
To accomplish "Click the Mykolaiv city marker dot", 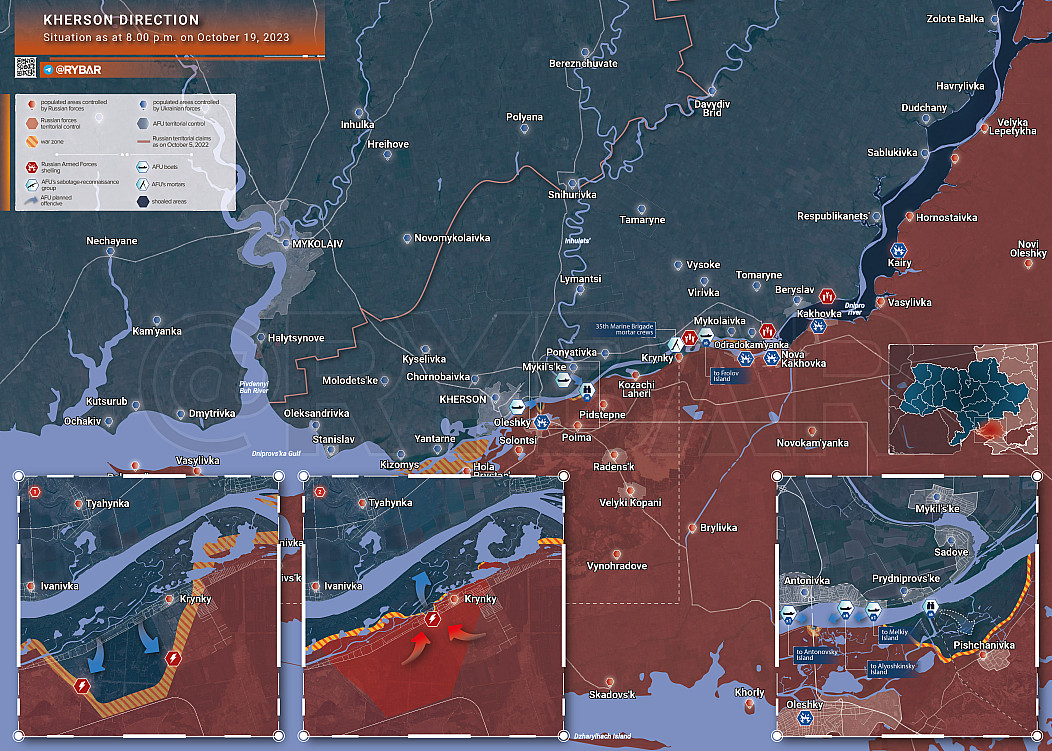I will [286, 244].
